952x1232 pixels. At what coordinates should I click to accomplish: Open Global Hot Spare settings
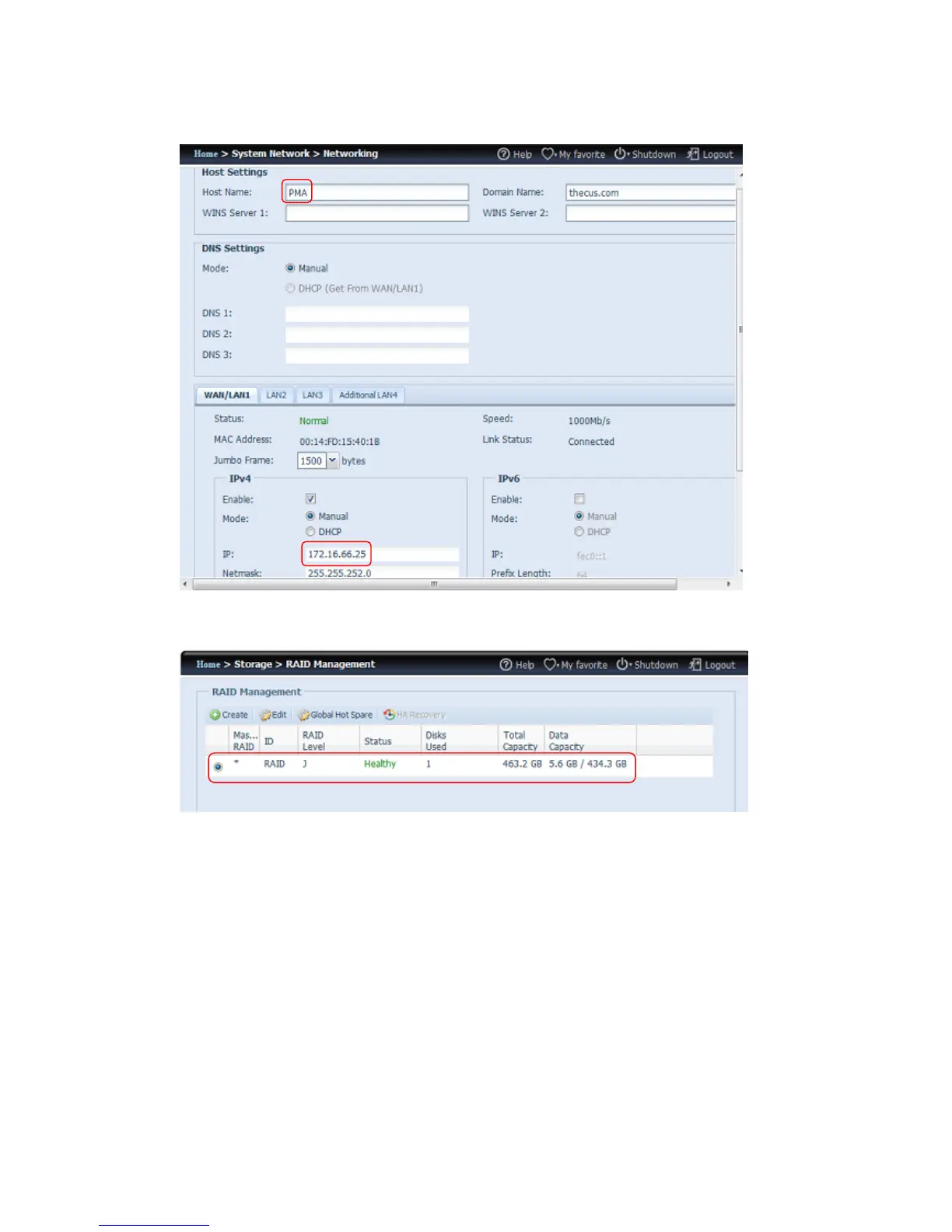335,715
